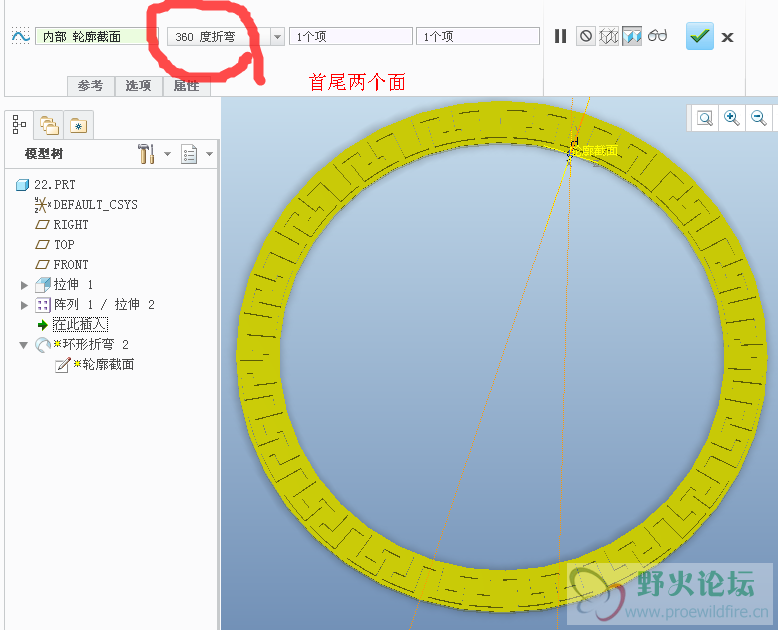The width and height of the screenshot is (778, 630).
Task: Click the 轮廓截面 sketch pencil icon
Action: 63,365
